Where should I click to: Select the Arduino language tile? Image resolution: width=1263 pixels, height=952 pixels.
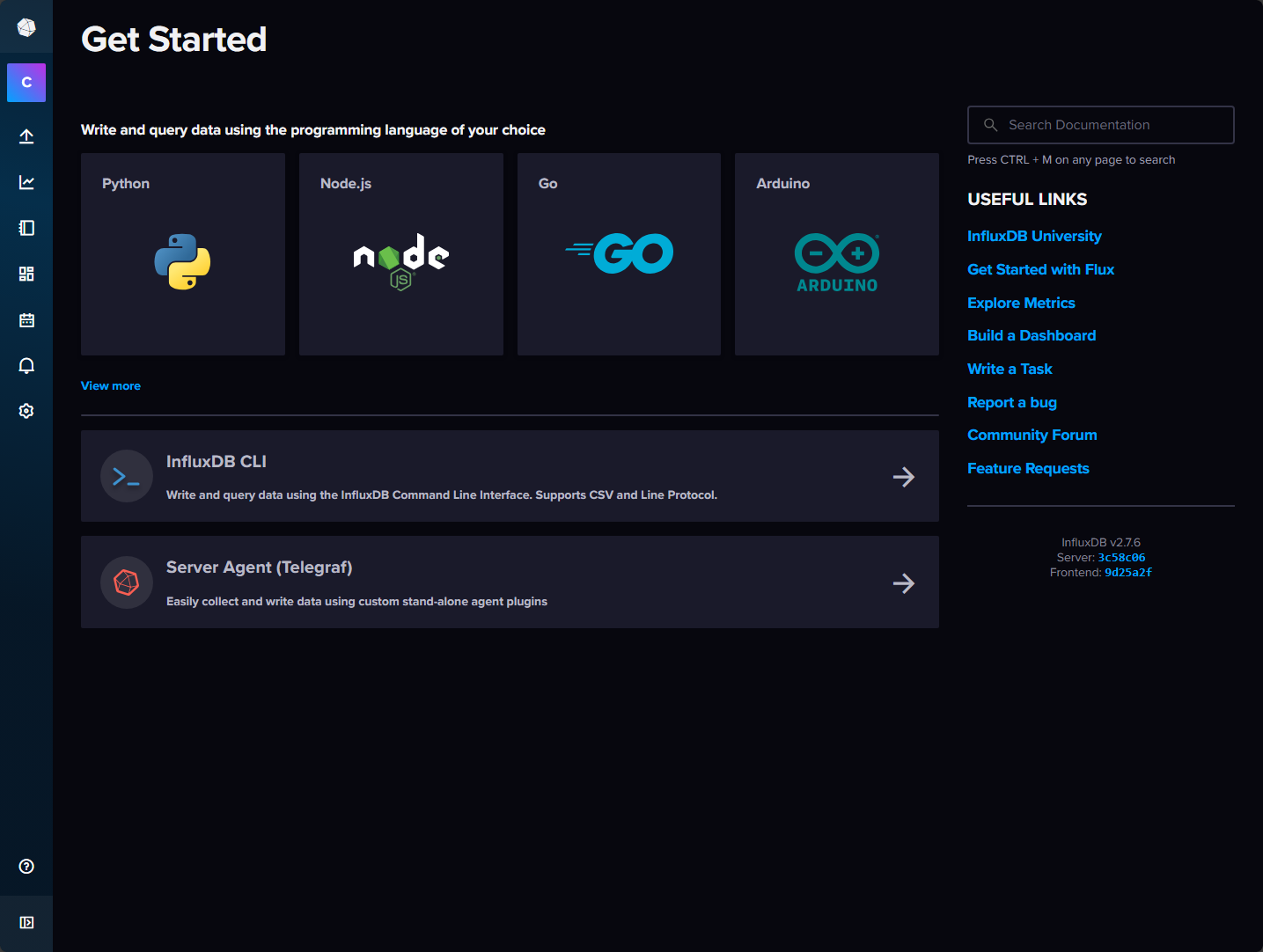pyautogui.click(x=836, y=254)
